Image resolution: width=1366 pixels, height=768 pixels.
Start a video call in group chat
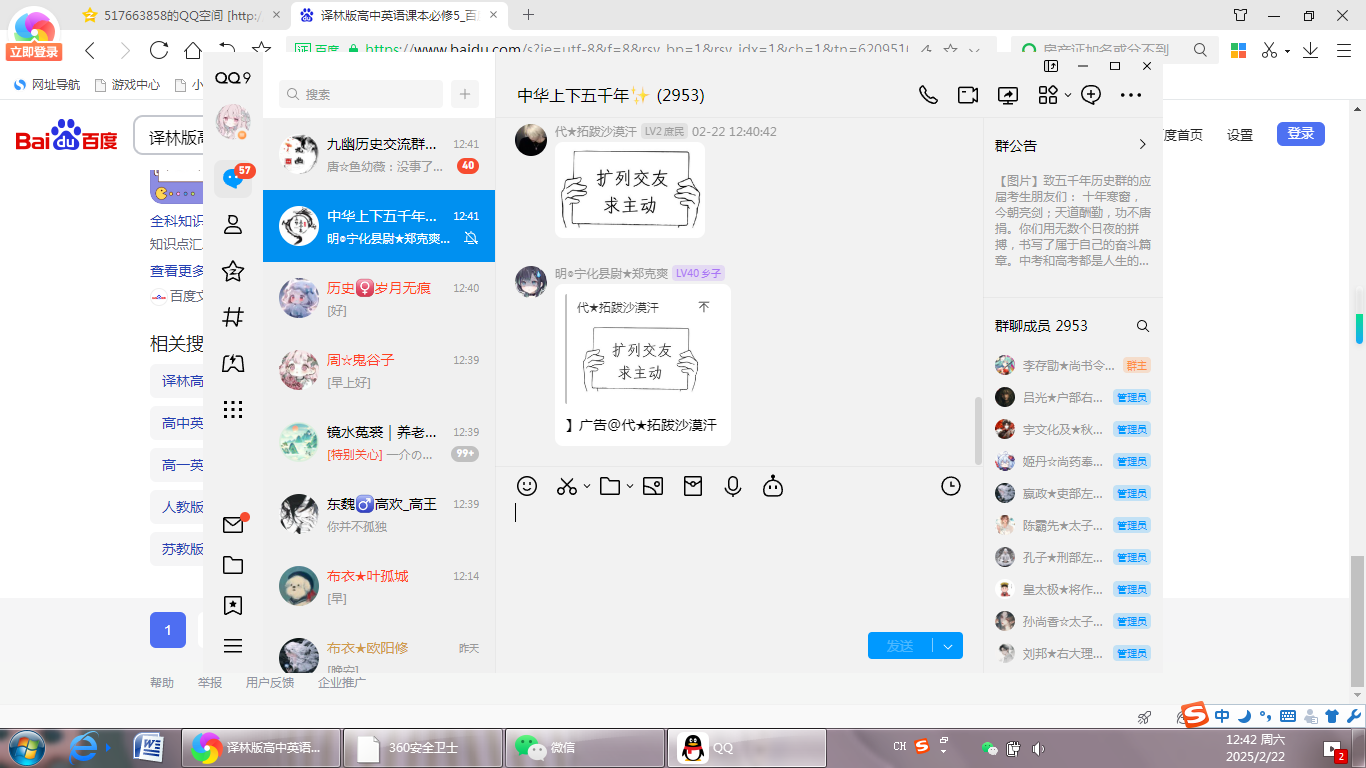(967, 95)
